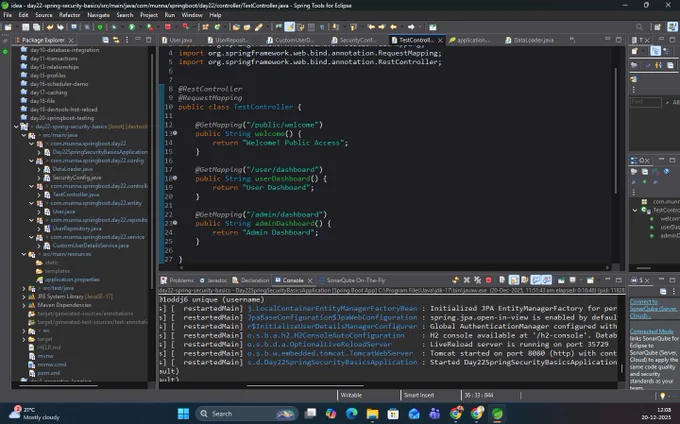Click the white forward navigation arrow
This screenshot has width=680, height=424.
411,27
